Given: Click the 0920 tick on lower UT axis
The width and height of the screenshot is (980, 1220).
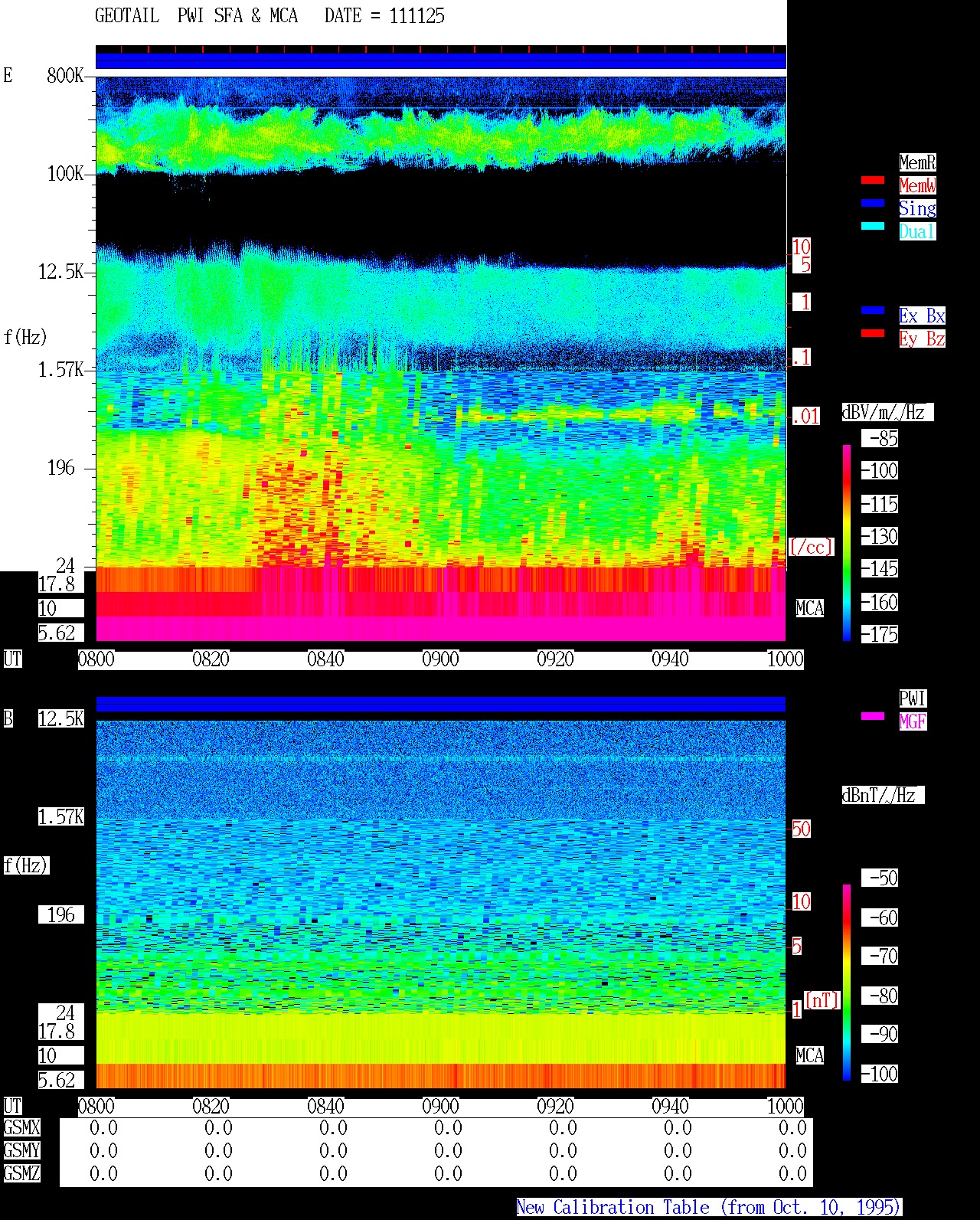Looking at the screenshot, I should point(556,1107).
